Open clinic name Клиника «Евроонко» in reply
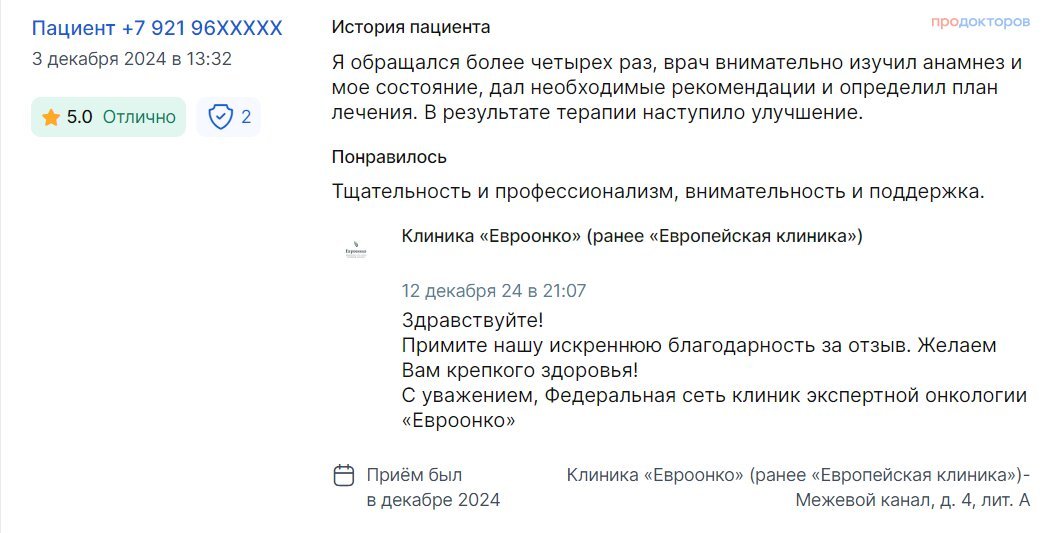Viewport: 1056px width, 533px height. click(x=631, y=236)
